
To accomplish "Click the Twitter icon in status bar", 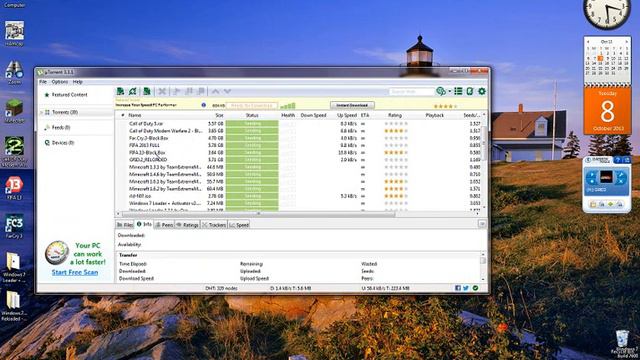I will click(x=466, y=288).
